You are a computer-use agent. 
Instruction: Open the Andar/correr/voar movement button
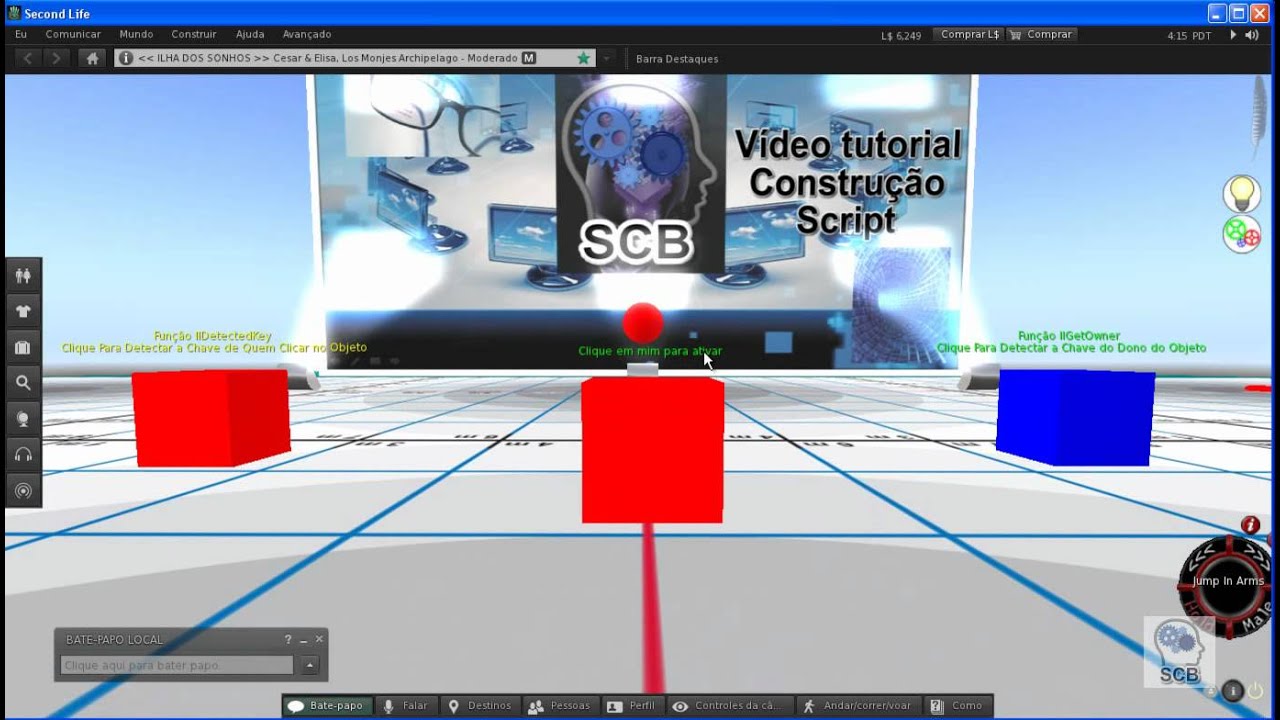pos(857,706)
